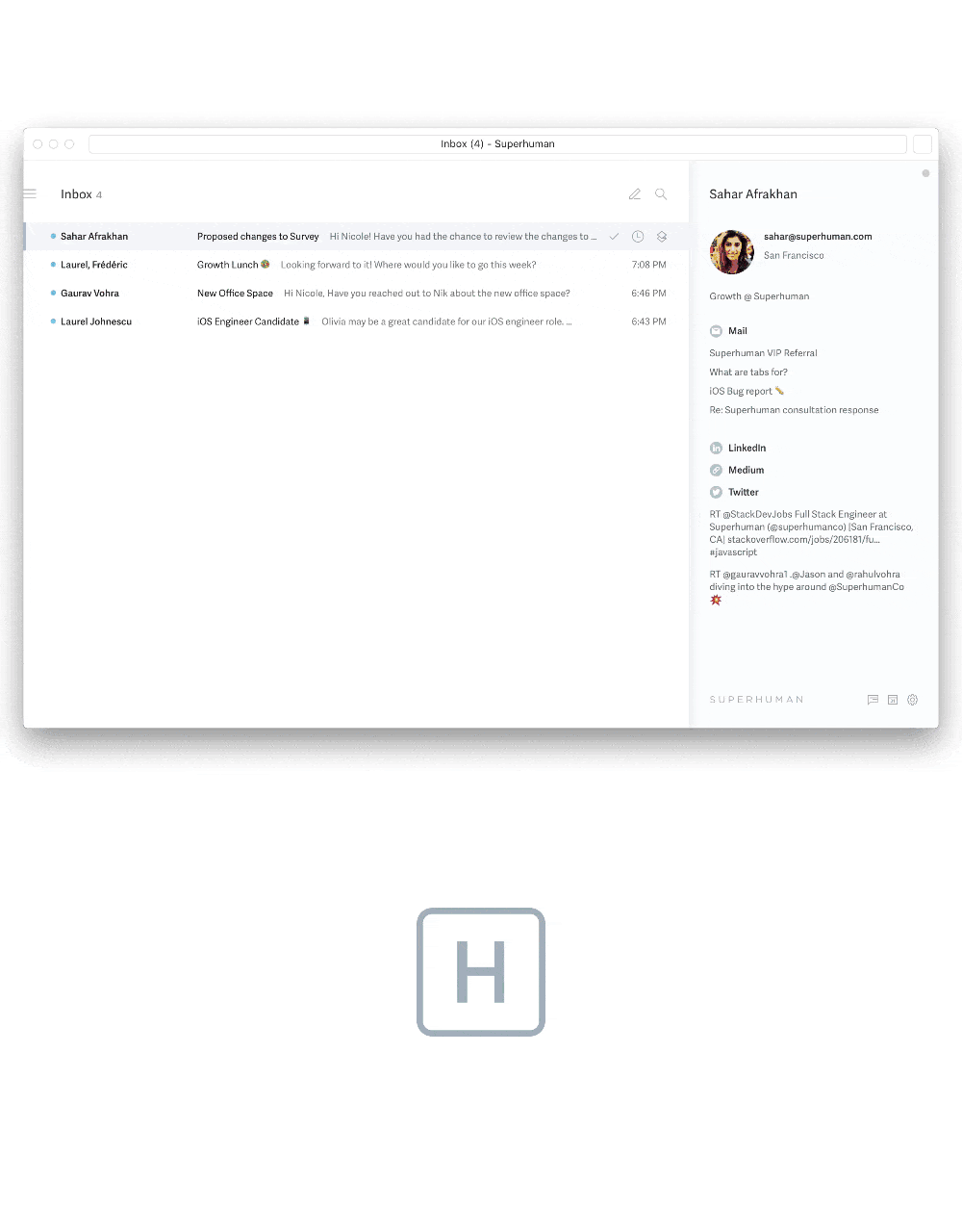
Task: Click the large H key graphic
Action: point(481,972)
